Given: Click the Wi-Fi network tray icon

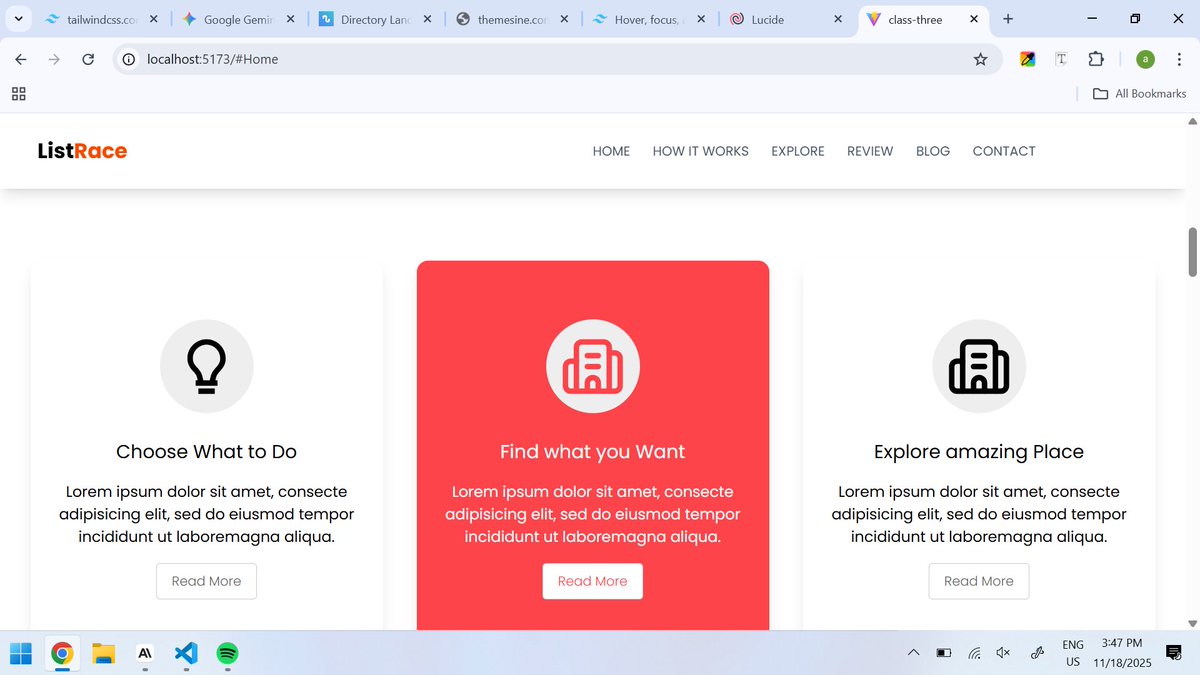Looking at the screenshot, I should coord(974,653).
